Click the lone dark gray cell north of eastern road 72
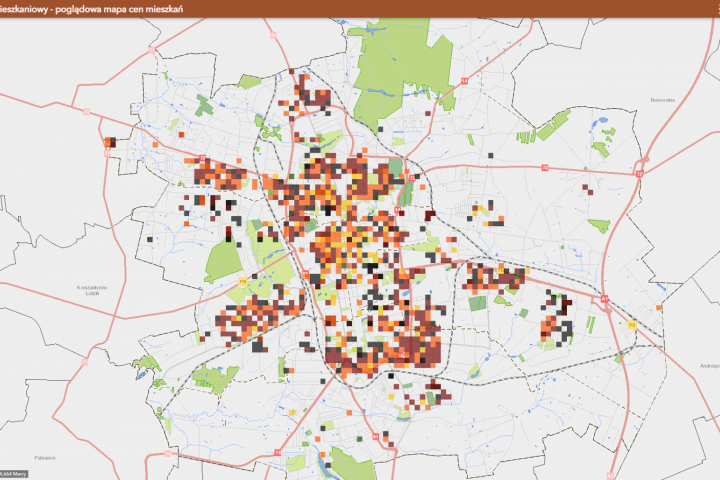This screenshot has height=480, width=720. pyautogui.click(x=490, y=155)
